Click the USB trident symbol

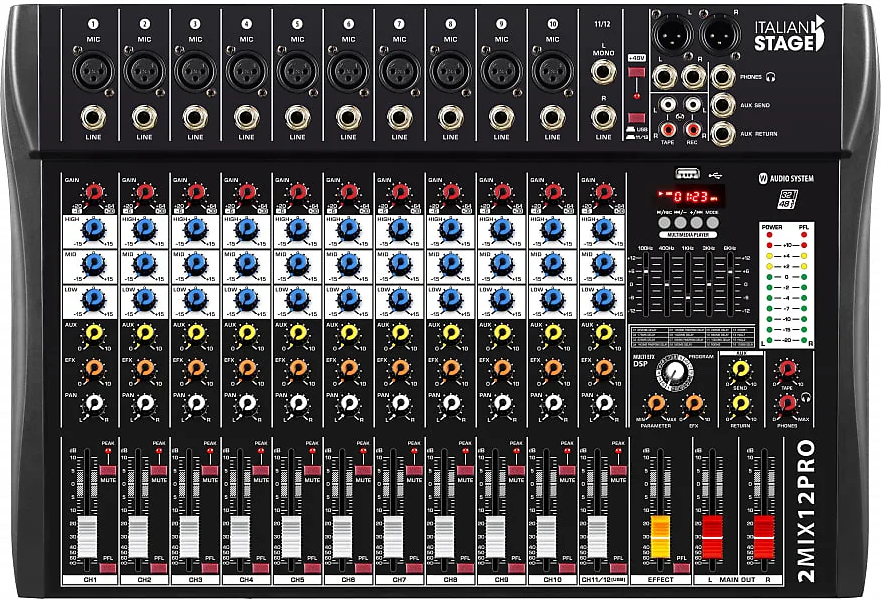pyautogui.click(x=716, y=176)
